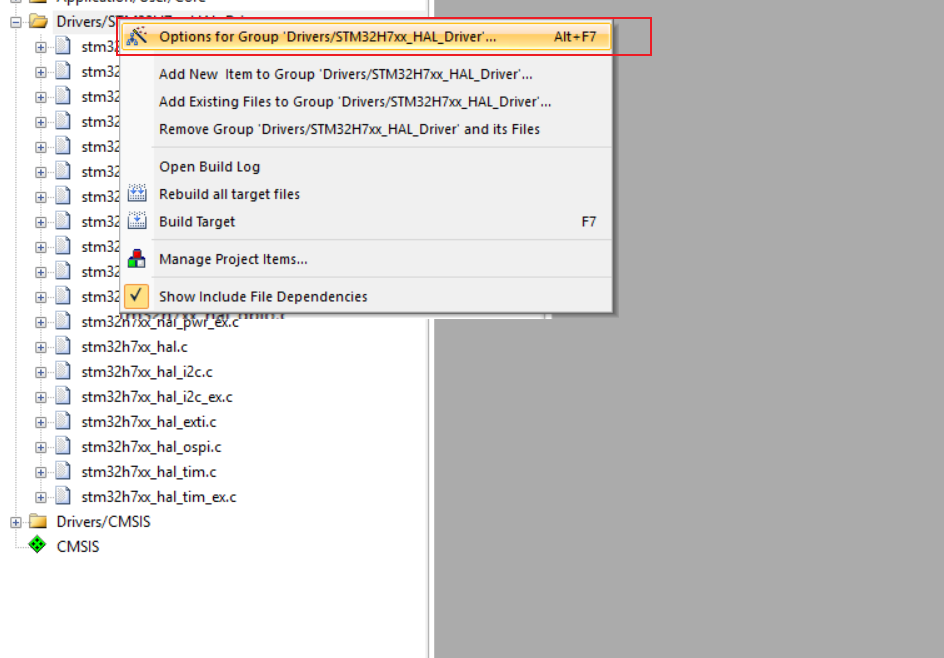The image size is (944, 658).
Task: Select stm32h7xx_hal_tim.c file name
Action: 149,472
